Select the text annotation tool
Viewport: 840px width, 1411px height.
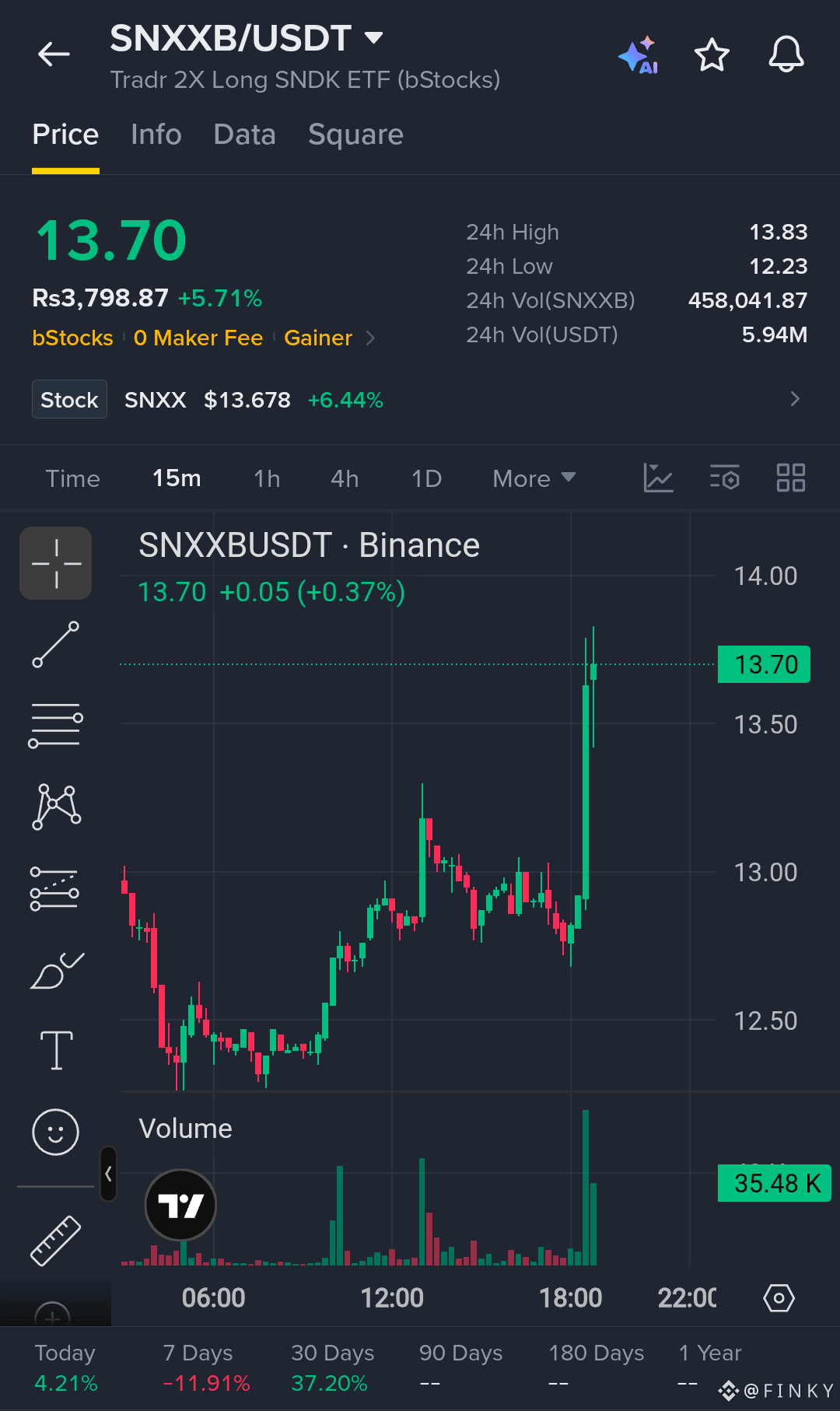coord(56,1050)
